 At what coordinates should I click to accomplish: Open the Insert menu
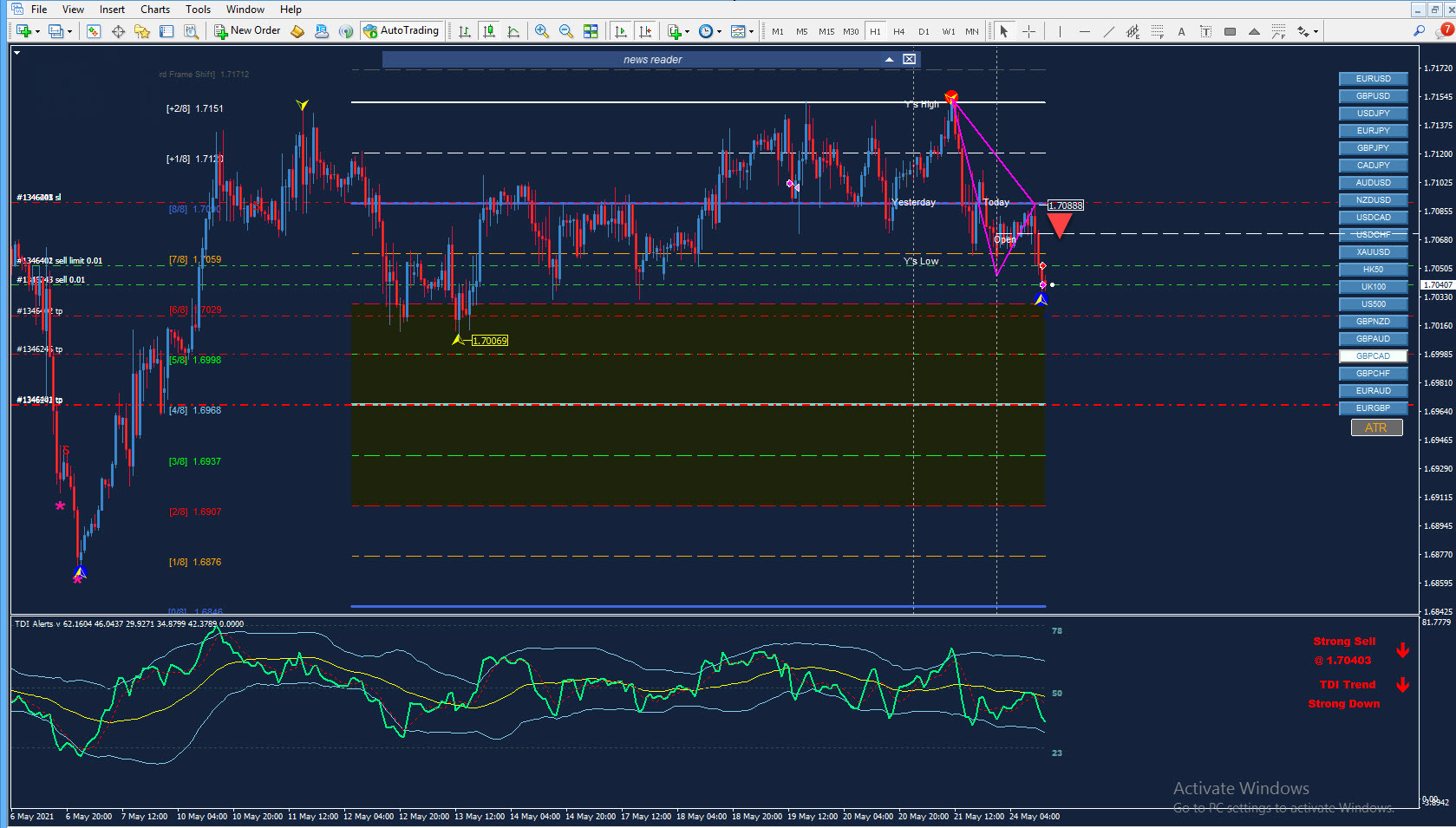112,10
